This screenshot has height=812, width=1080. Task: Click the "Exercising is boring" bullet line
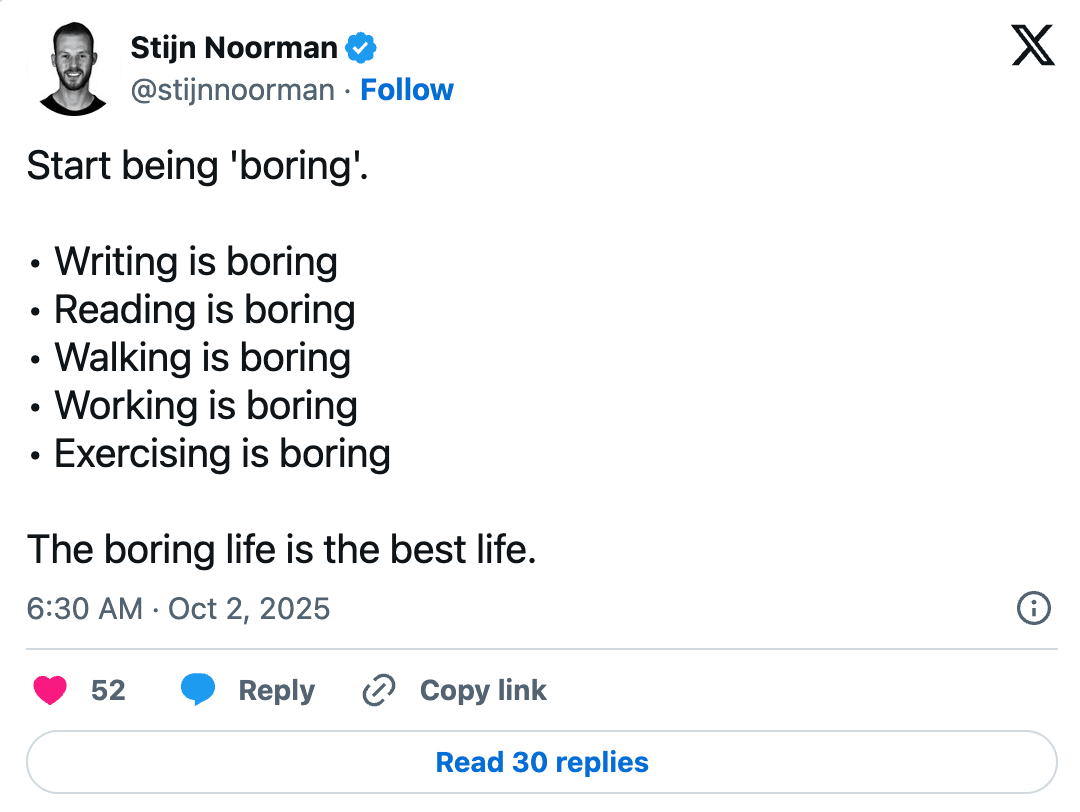coord(221,454)
